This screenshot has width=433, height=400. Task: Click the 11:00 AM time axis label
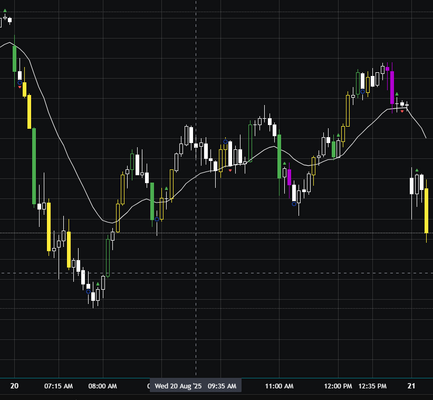(279, 386)
